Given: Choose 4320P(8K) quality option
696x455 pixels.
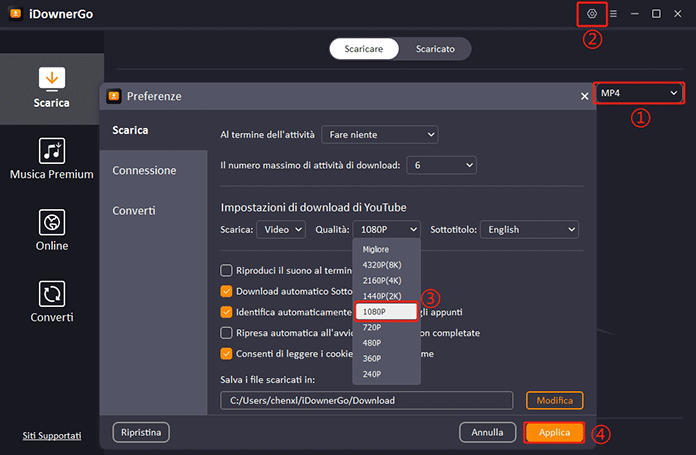Looking at the screenshot, I should coord(386,265).
